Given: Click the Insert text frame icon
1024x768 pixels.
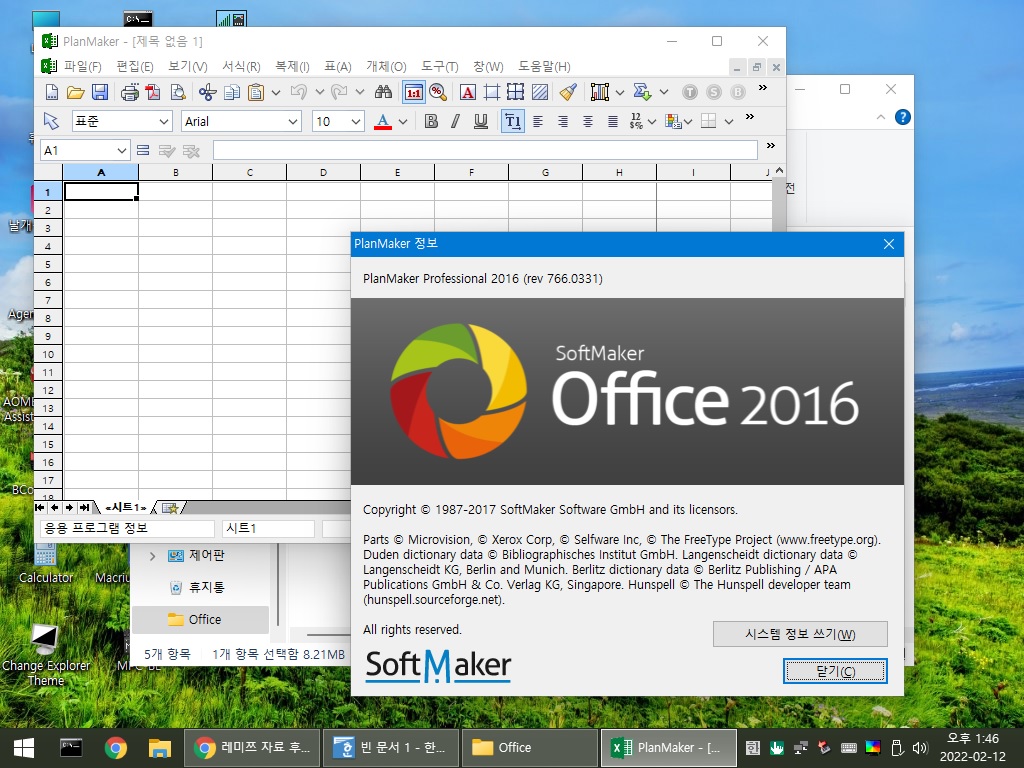Looking at the screenshot, I should (468, 92).
